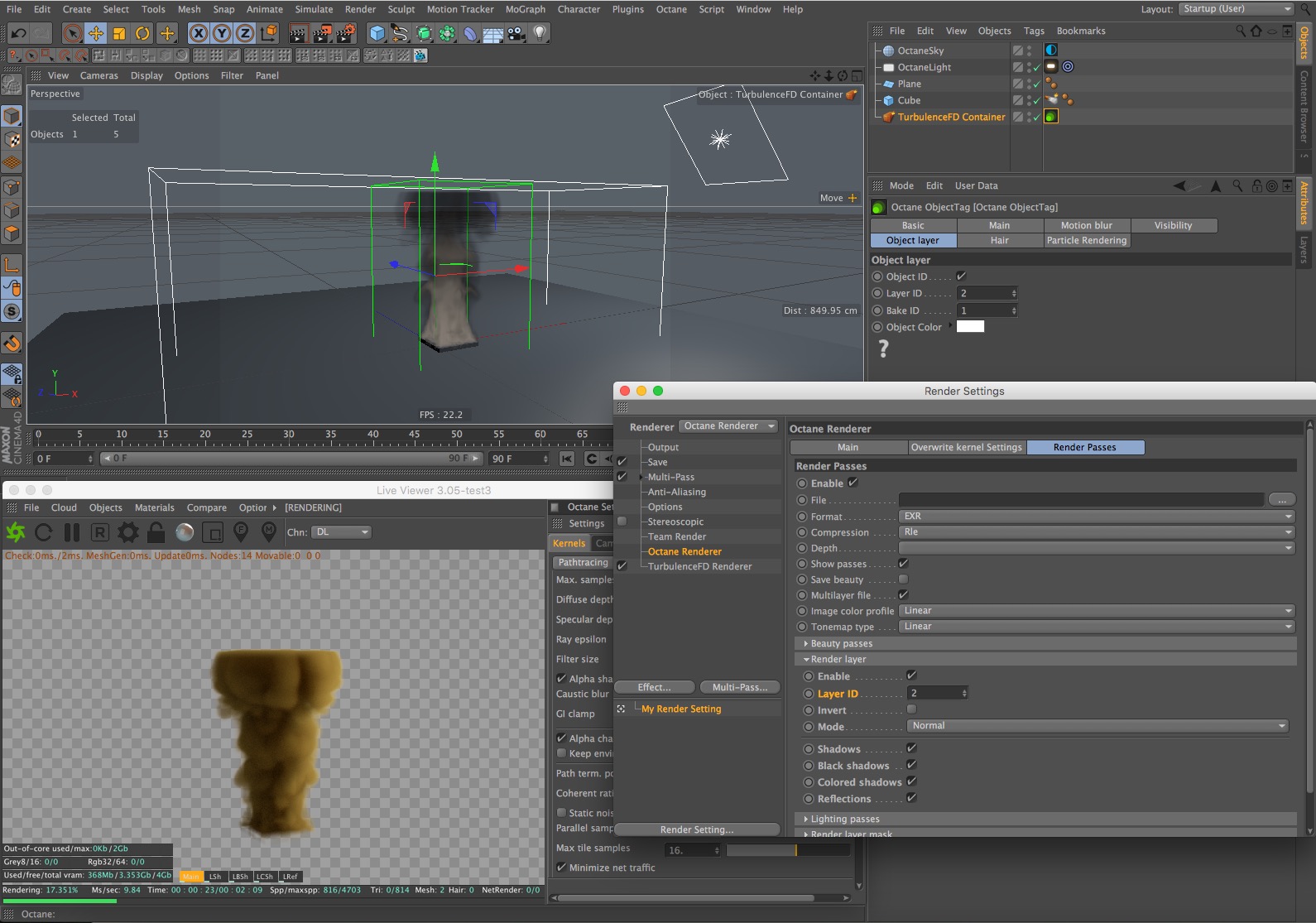Click the Octane ObjectTag on TurbulenceFD Container
This screenshot has width=1316, height=923.
(x=1051, y=117)
